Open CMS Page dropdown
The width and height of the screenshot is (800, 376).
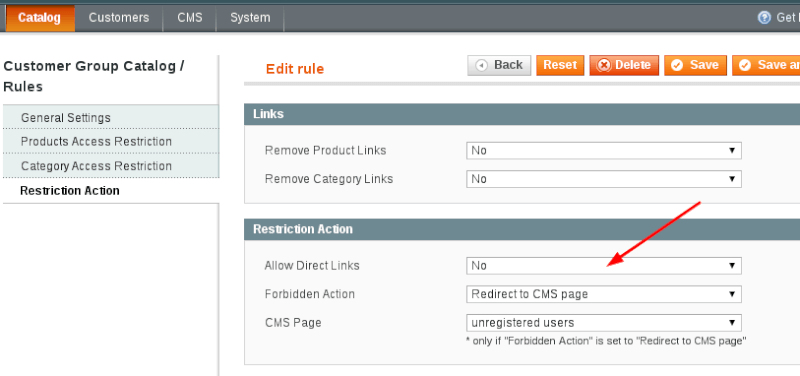604,323
